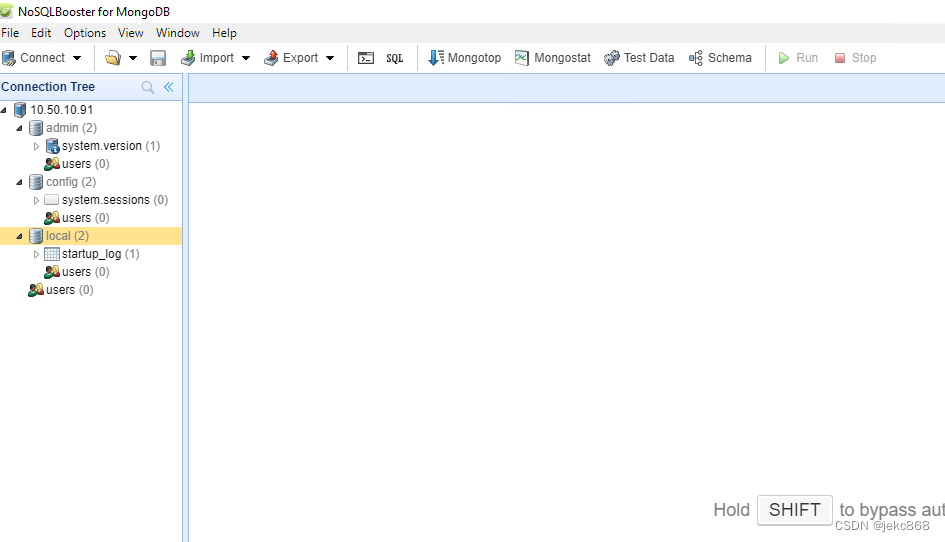Open the Connect dropdown arrow
The width and height of the screenshot is (945, 542).
(x=77, y=58)
